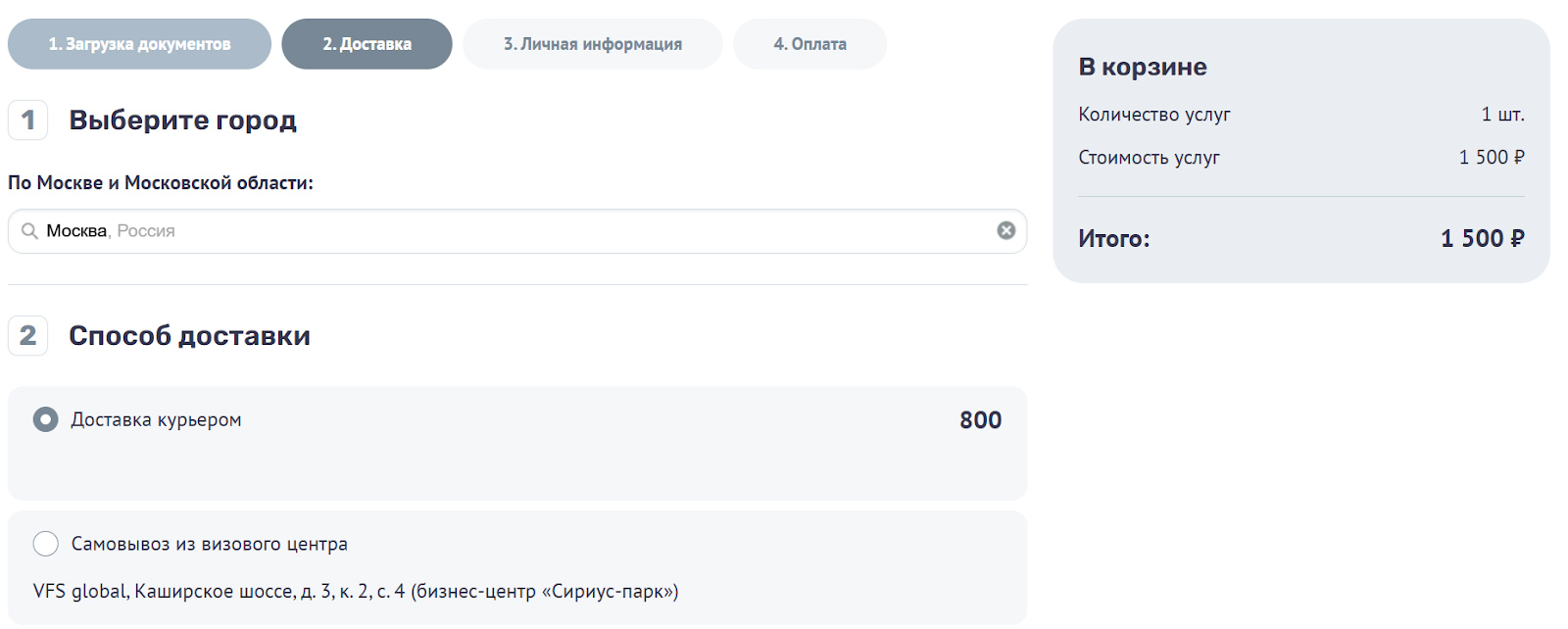
Task: Click the Количество услуг row in cart
Action: pyautogui.click(x=1156, y=114)
